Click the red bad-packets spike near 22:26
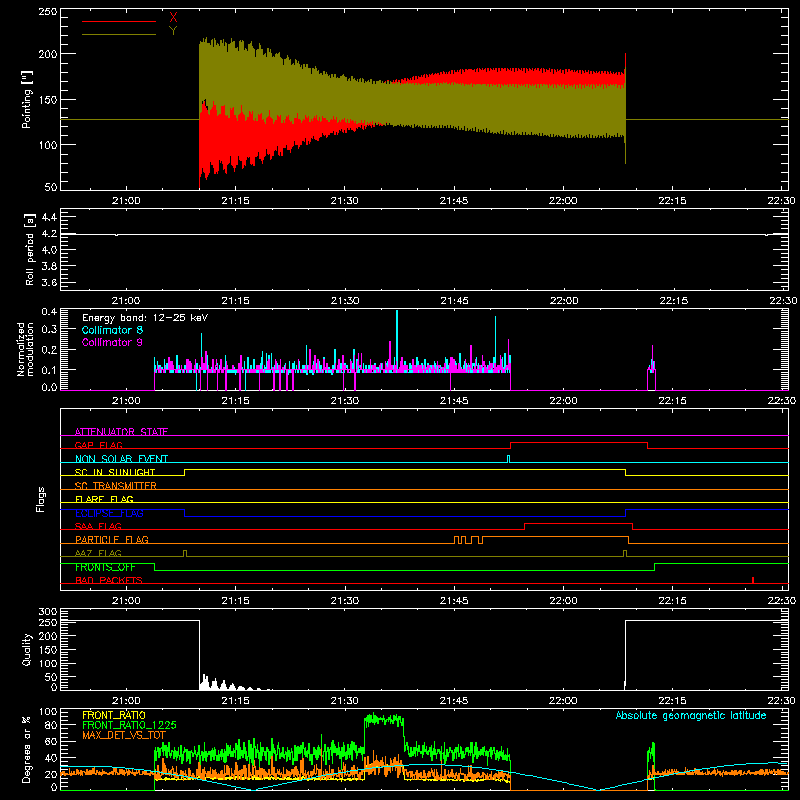This screenshot has width=800, height=800. (753, 580)
